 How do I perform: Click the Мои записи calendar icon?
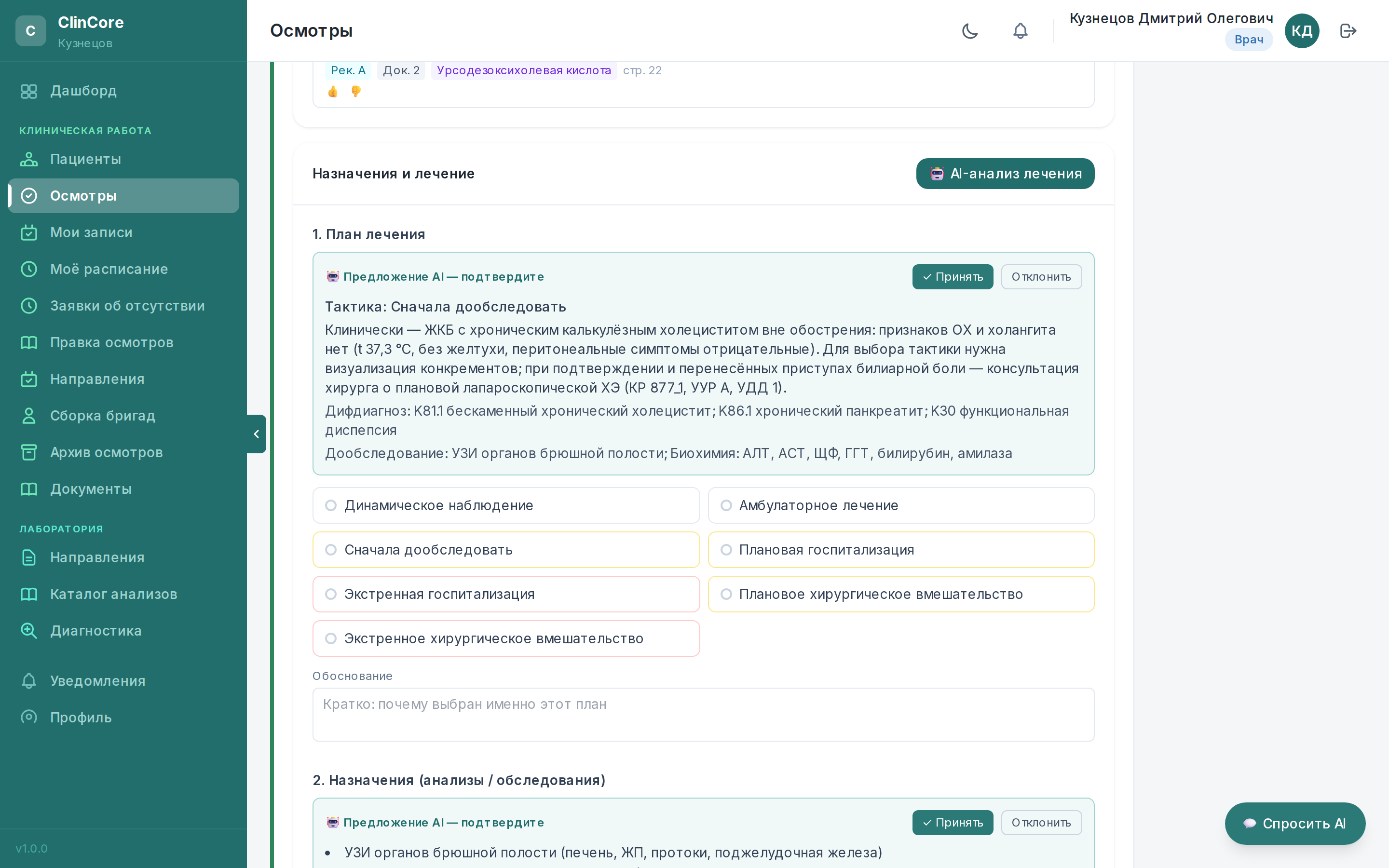coord(29,233)
